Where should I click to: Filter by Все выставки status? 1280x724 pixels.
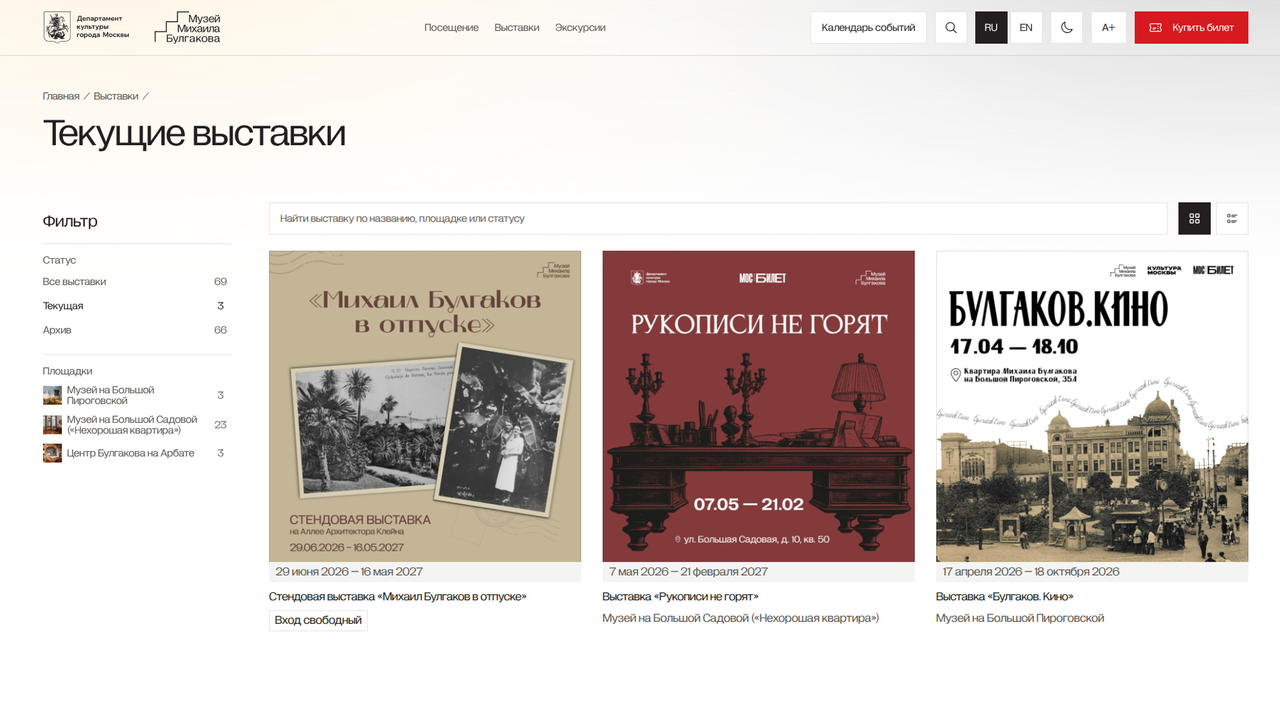(x=135, y=282)
